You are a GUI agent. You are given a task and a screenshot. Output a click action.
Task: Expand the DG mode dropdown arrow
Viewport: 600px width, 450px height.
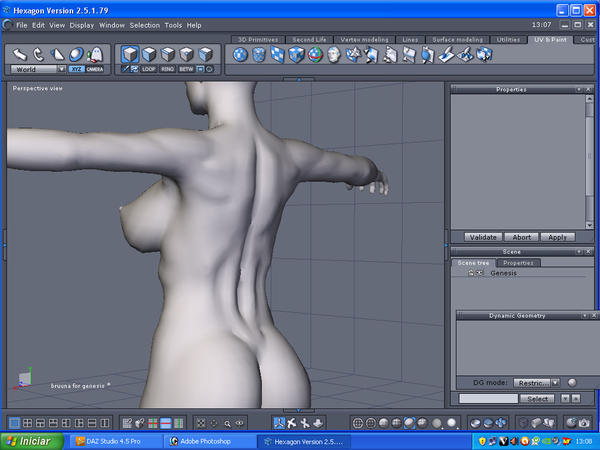coord(557,382)
